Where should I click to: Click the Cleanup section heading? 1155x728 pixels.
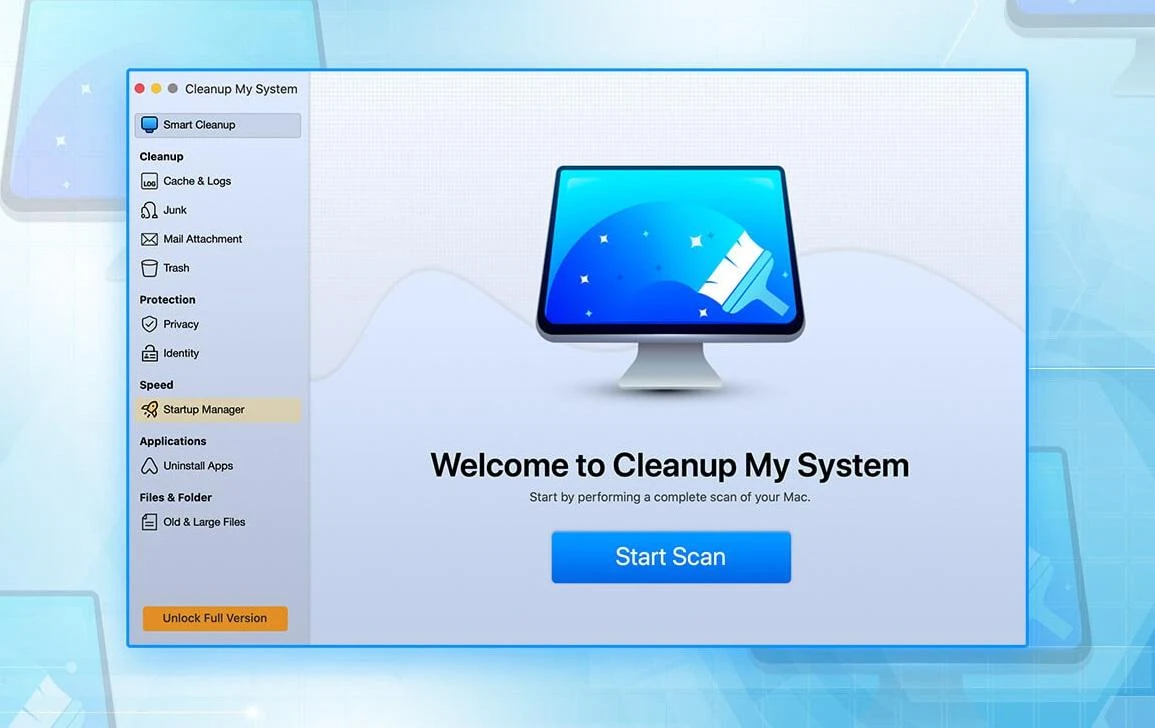[161, 156]
